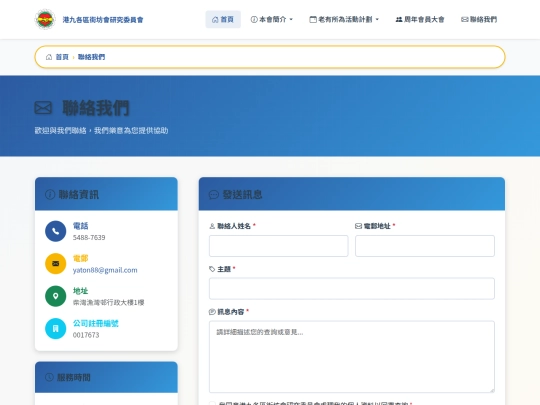Click the 聯絡人姓名 input field
Viewport: 540px width, 405px height.
pos(279,246)
